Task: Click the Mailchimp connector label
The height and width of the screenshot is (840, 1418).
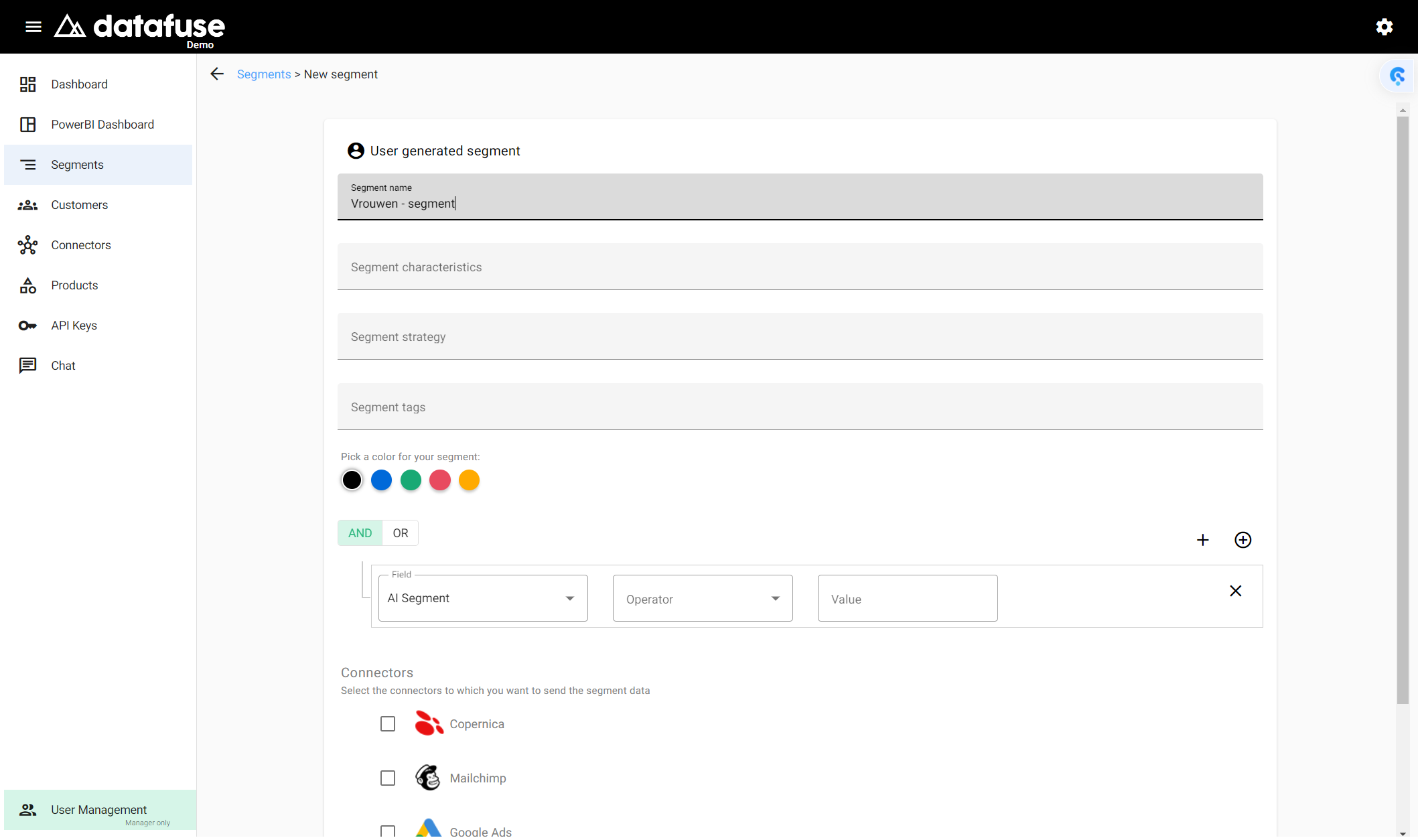Action: pyautogui.click(x=478, y=778)
